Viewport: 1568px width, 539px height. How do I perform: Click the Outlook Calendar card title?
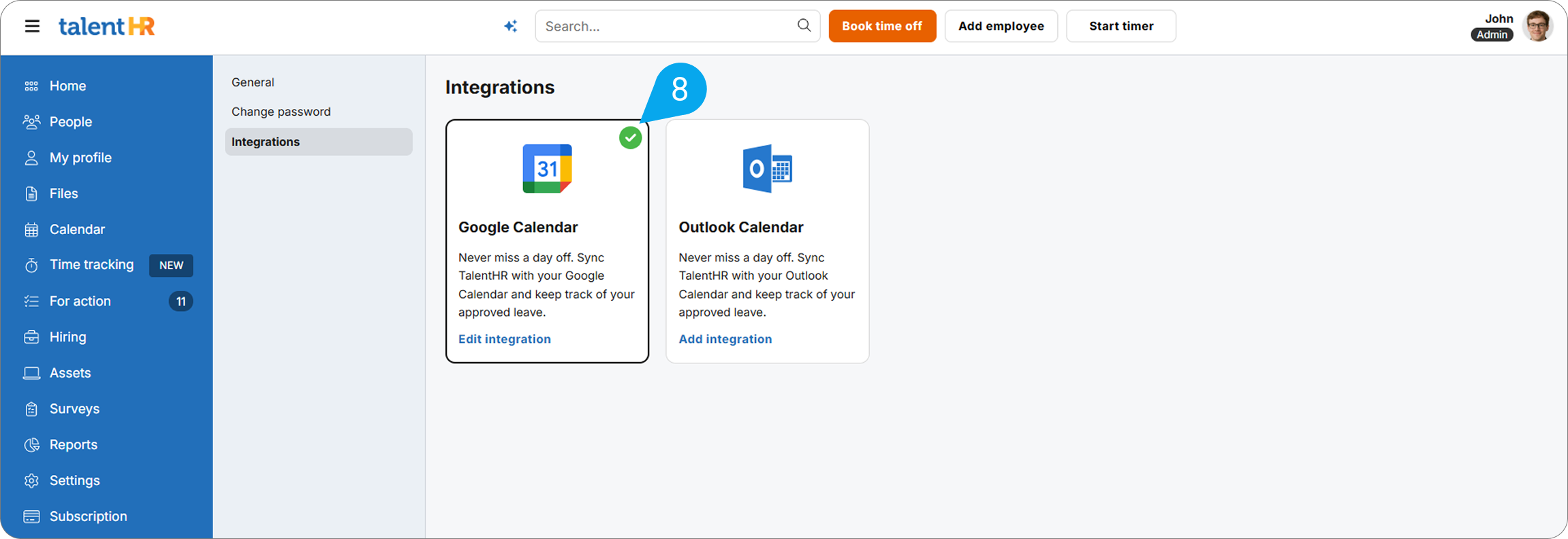740,227
